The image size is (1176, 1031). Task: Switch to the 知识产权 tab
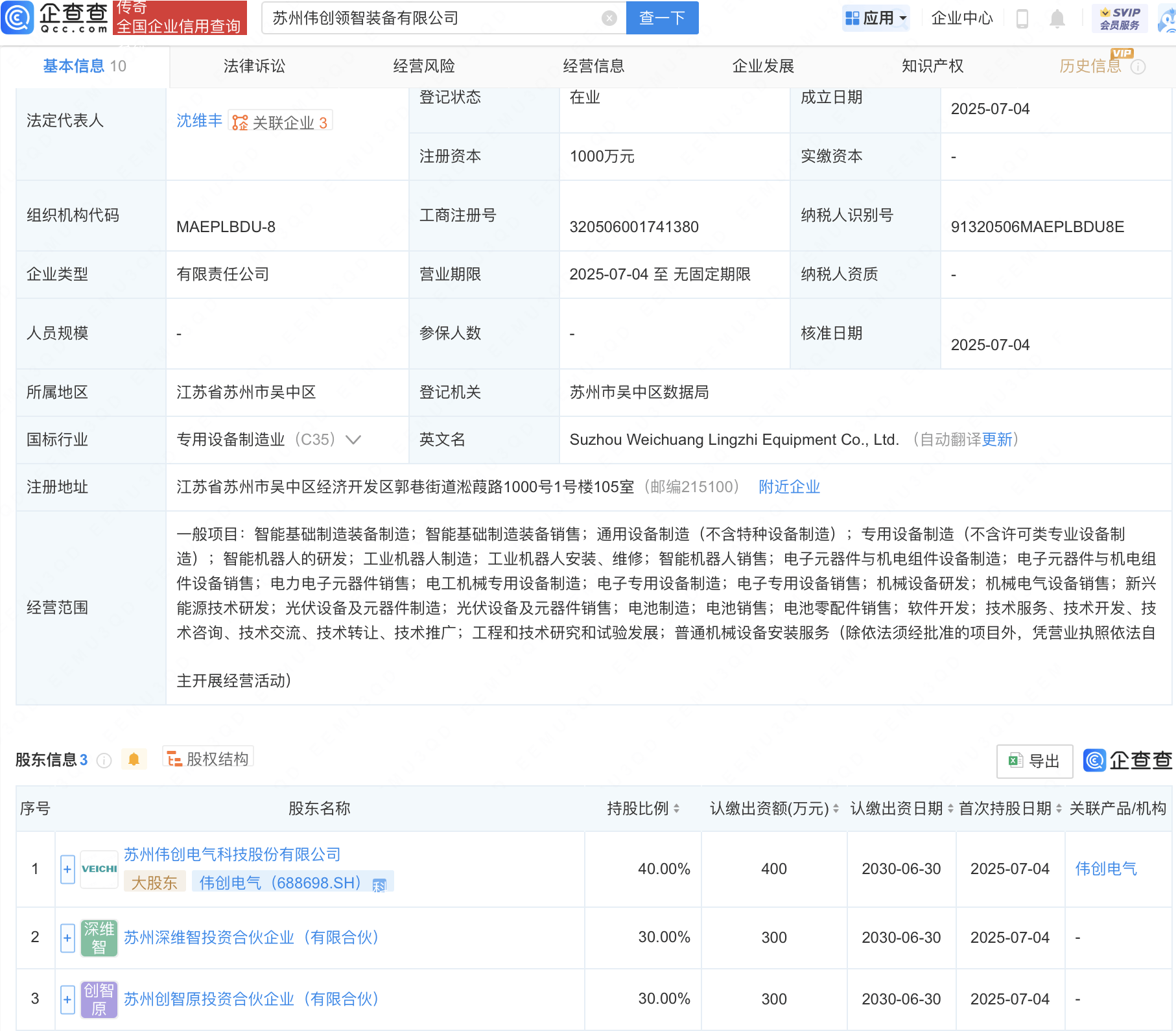coord(932,66)
